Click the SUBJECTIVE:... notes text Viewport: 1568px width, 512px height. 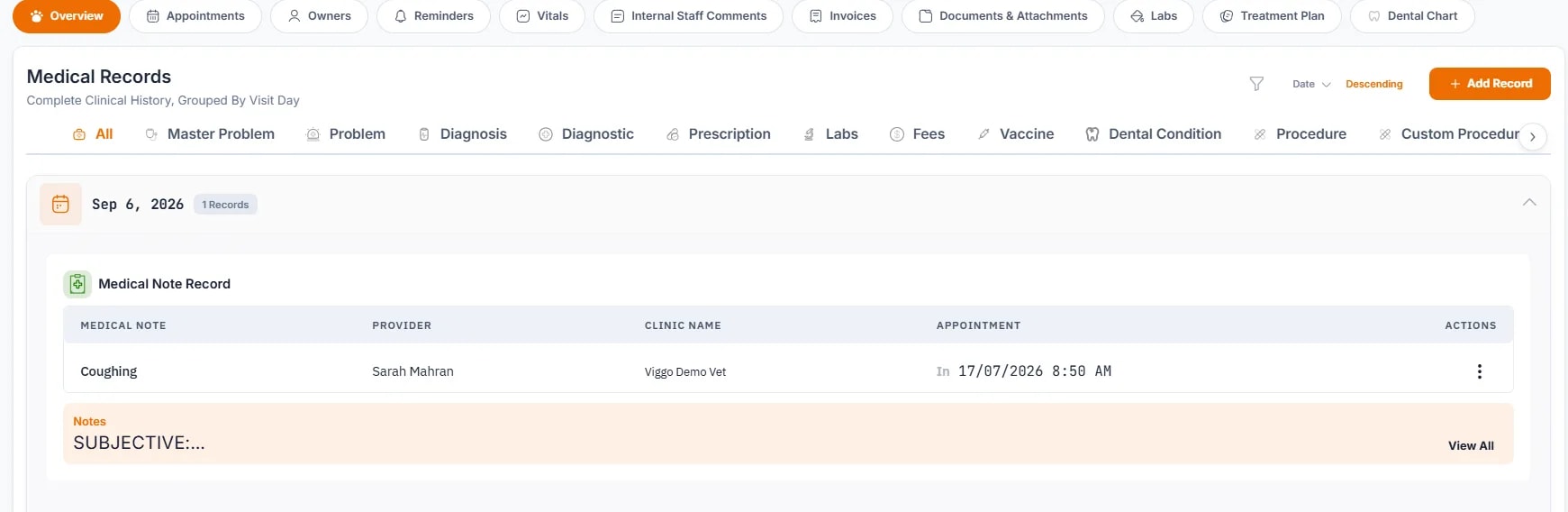(139, 443)
